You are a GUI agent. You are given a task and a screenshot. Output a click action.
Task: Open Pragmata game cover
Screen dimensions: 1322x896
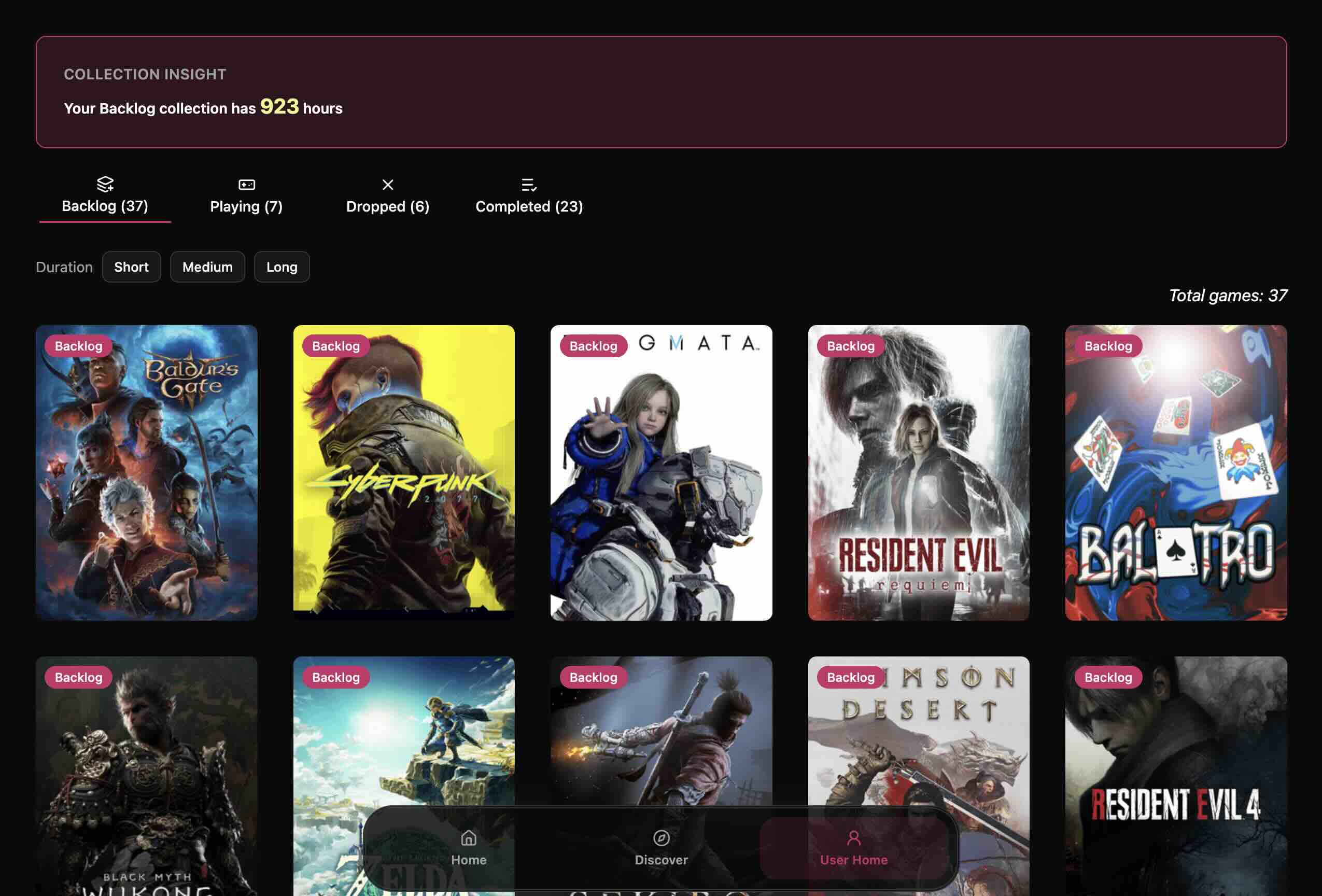661,473
